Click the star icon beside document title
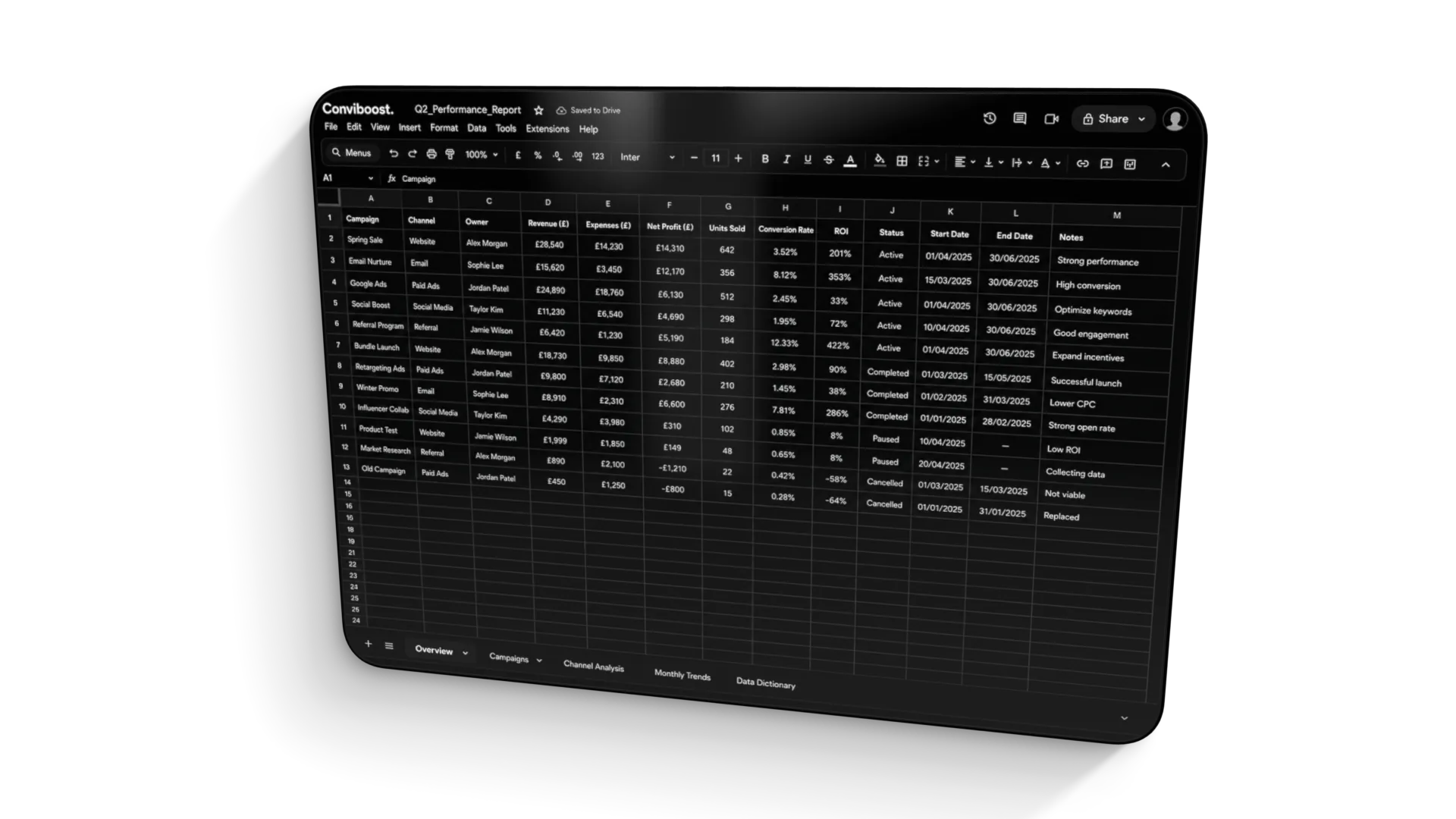The image size is (1456, 819). click(x=538, y=110)
